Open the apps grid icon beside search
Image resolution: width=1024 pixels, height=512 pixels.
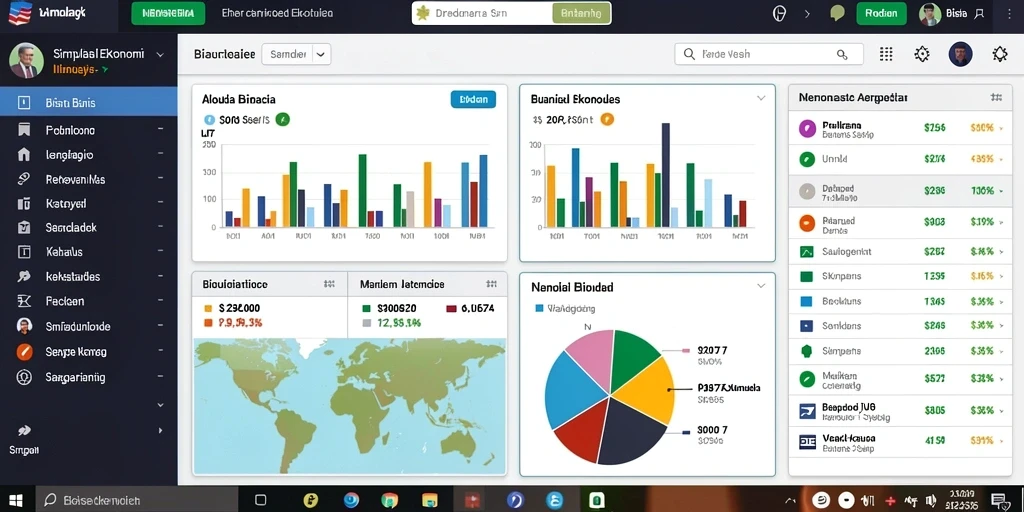coord(886,54)
